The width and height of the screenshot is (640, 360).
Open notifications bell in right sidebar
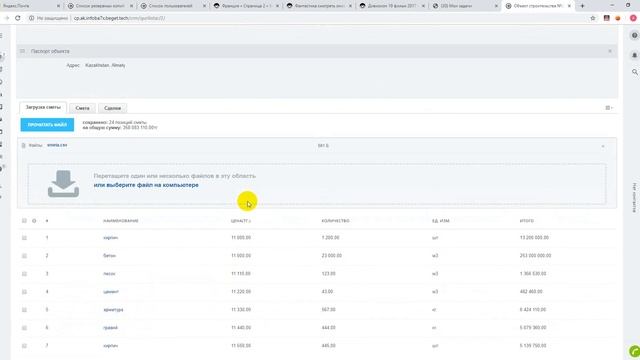point(634,55)
